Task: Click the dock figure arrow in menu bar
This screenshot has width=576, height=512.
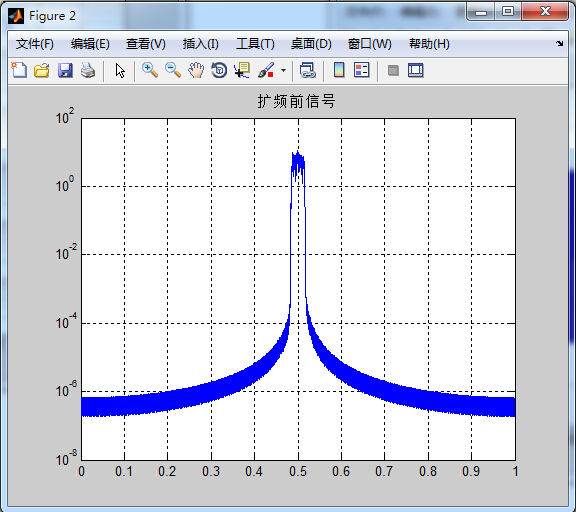Action: click(x=559, y=43)
